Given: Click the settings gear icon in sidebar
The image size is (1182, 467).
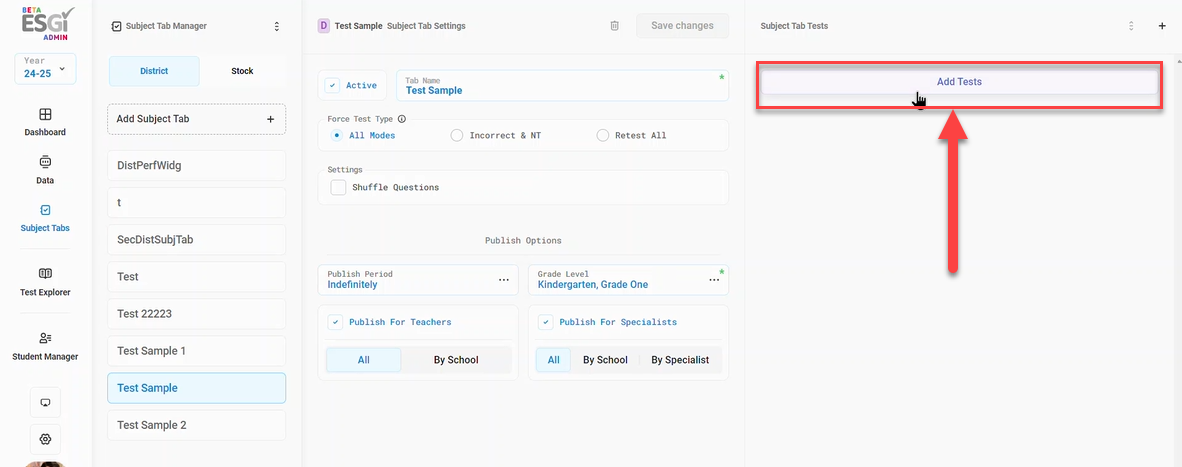Looking at the screenshot, I should (45, 439).
